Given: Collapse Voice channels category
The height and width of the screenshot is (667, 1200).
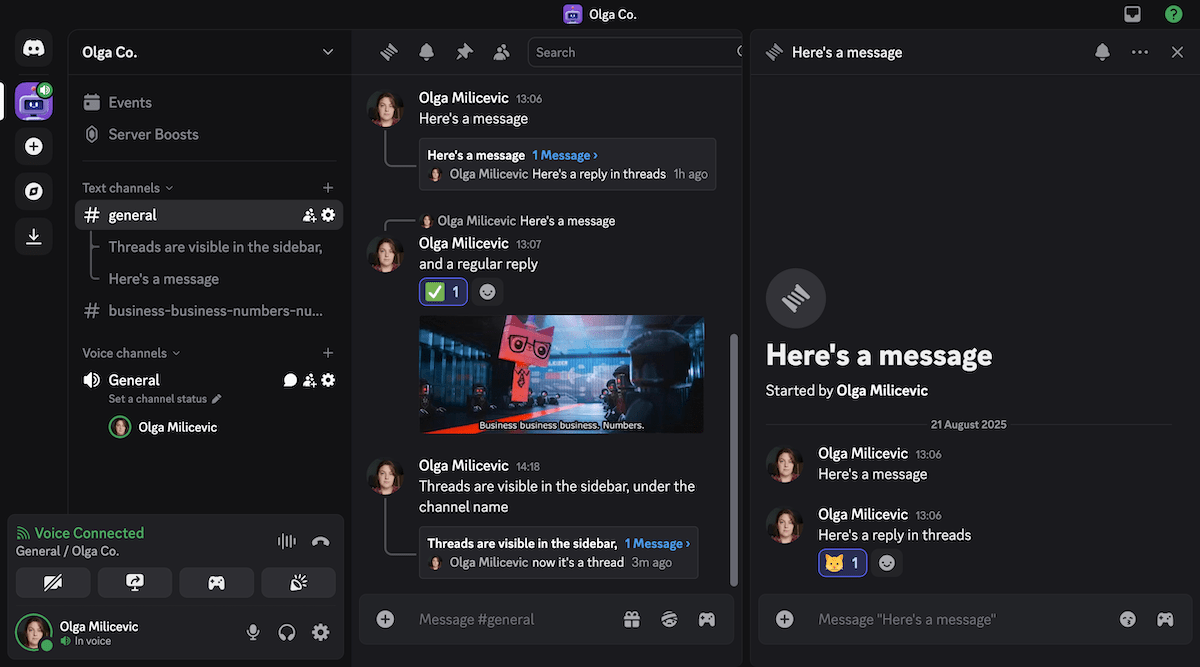Looking at the screenshot, I should click(x=131, y=353).
